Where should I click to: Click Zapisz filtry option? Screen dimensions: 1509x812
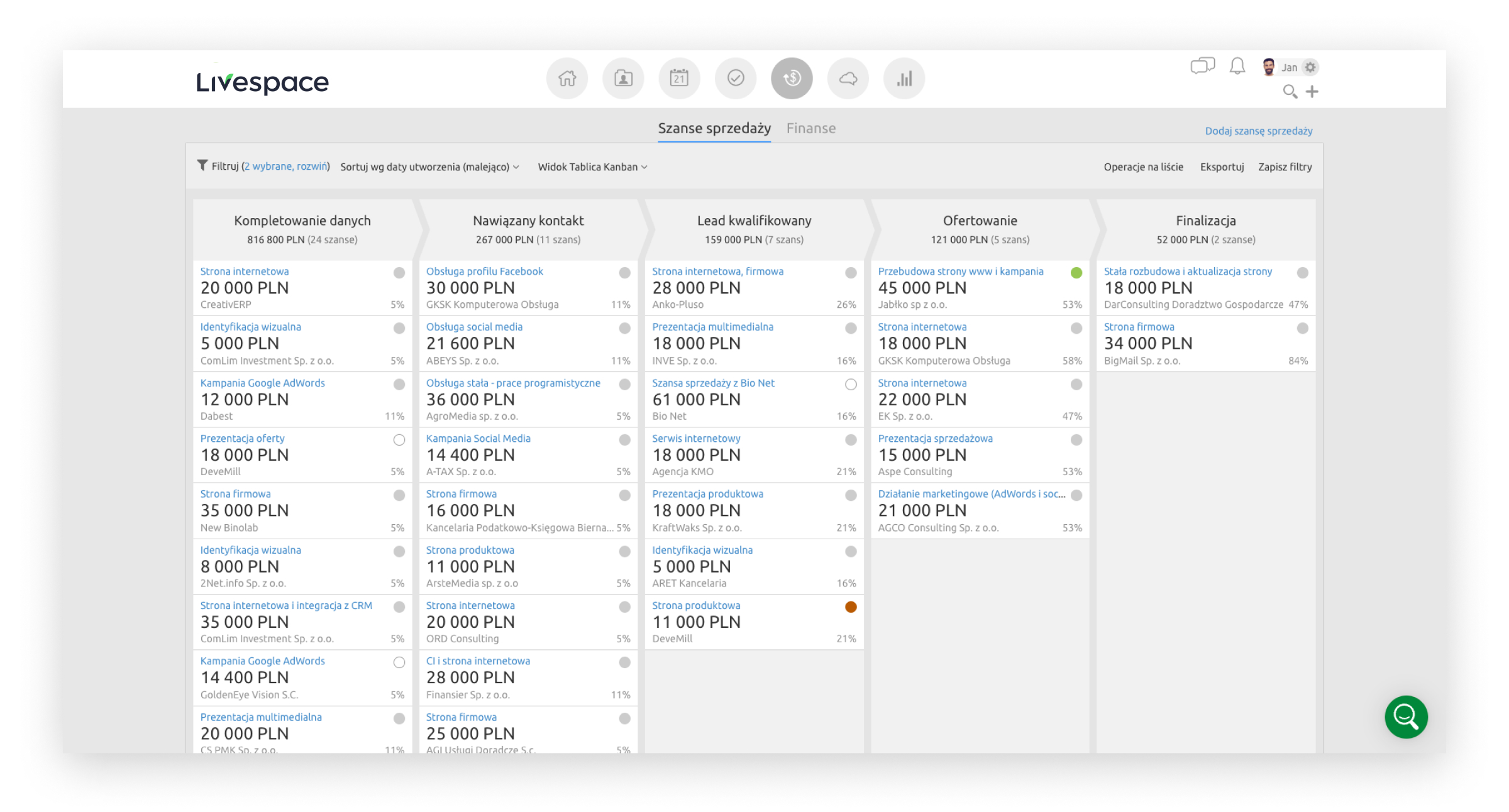(1285, 167)
